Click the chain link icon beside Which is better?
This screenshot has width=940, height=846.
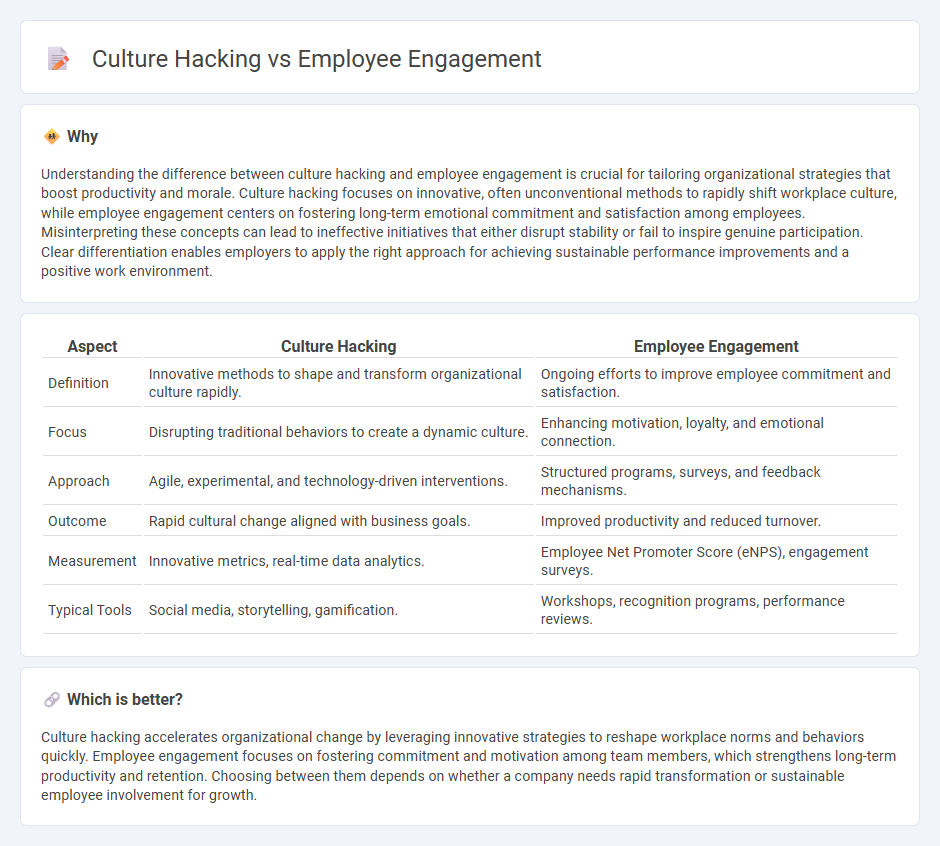tap(52, 700)
